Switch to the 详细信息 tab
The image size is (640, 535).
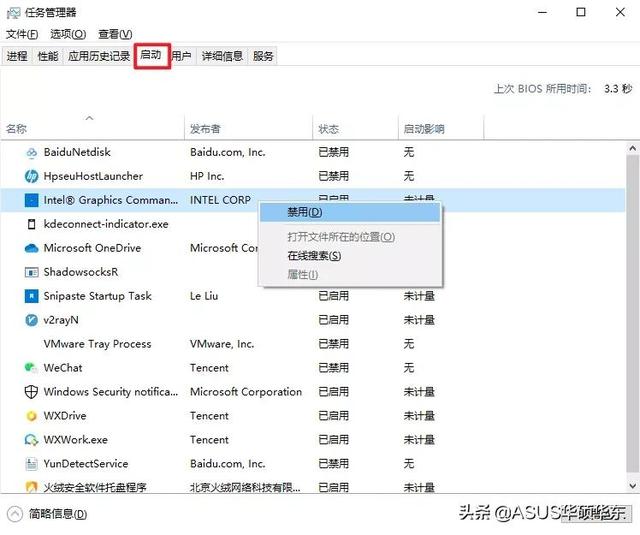click(222, 56)
